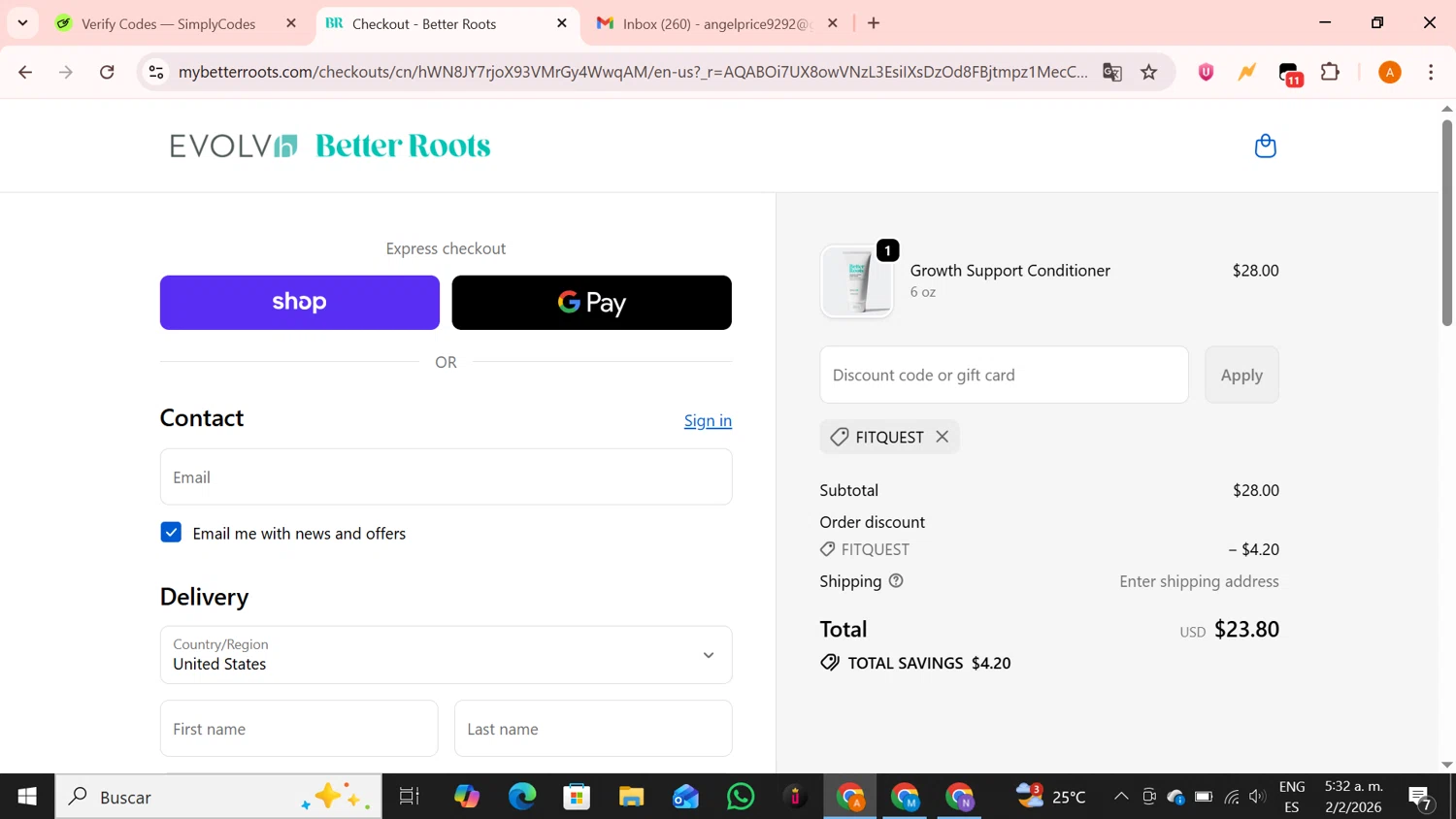
Task: Focus the Discount code or gift card field
Action: tap(1004, 375)
